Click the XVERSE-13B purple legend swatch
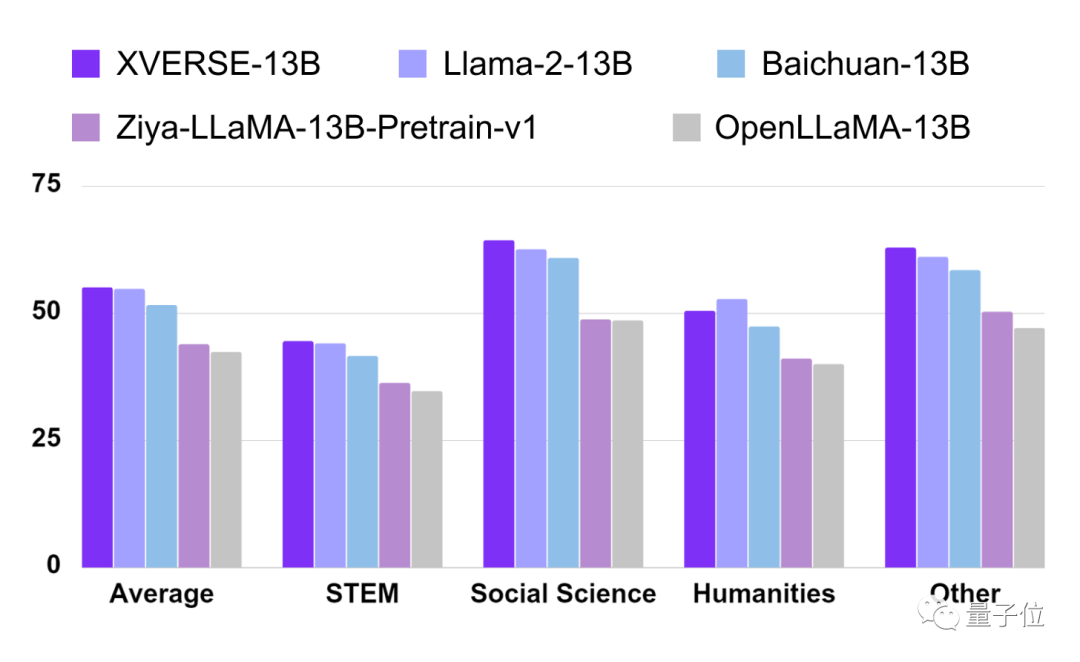This screenshot has height=662, width=1080. (85, 63)
